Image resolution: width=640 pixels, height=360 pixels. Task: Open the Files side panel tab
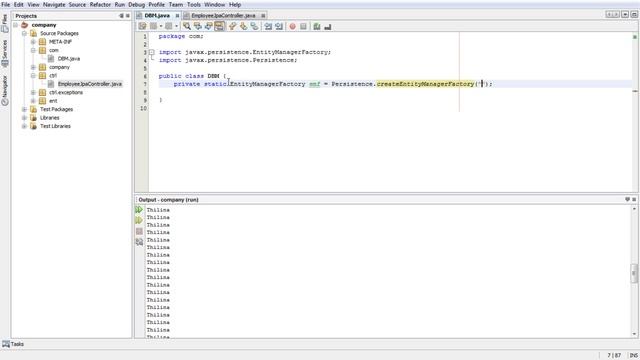(x=4, y=24)
